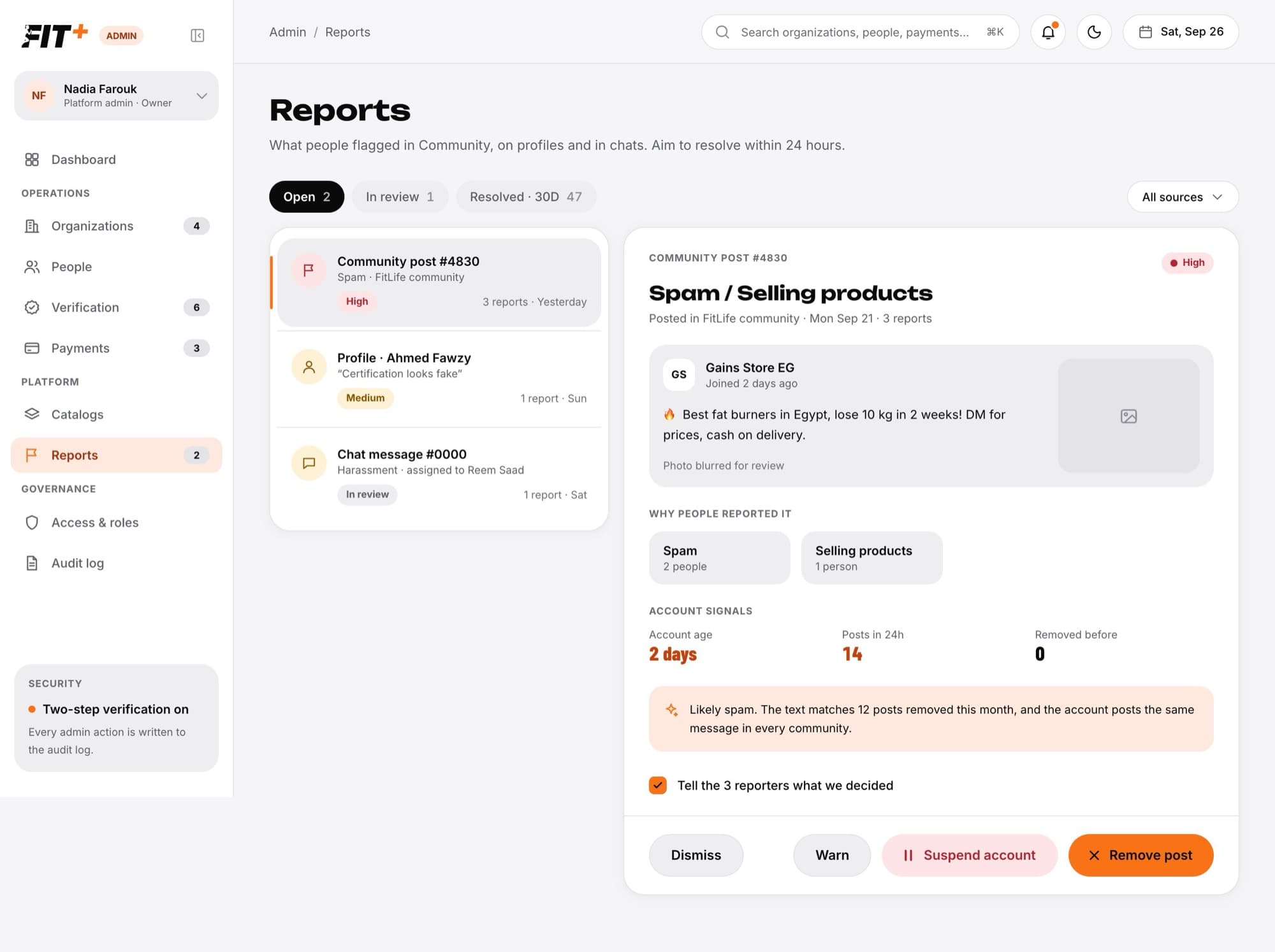Click the FIT+ logo
The height and width of the screenshot is (952, 1275).
click(x=55, y=36)
